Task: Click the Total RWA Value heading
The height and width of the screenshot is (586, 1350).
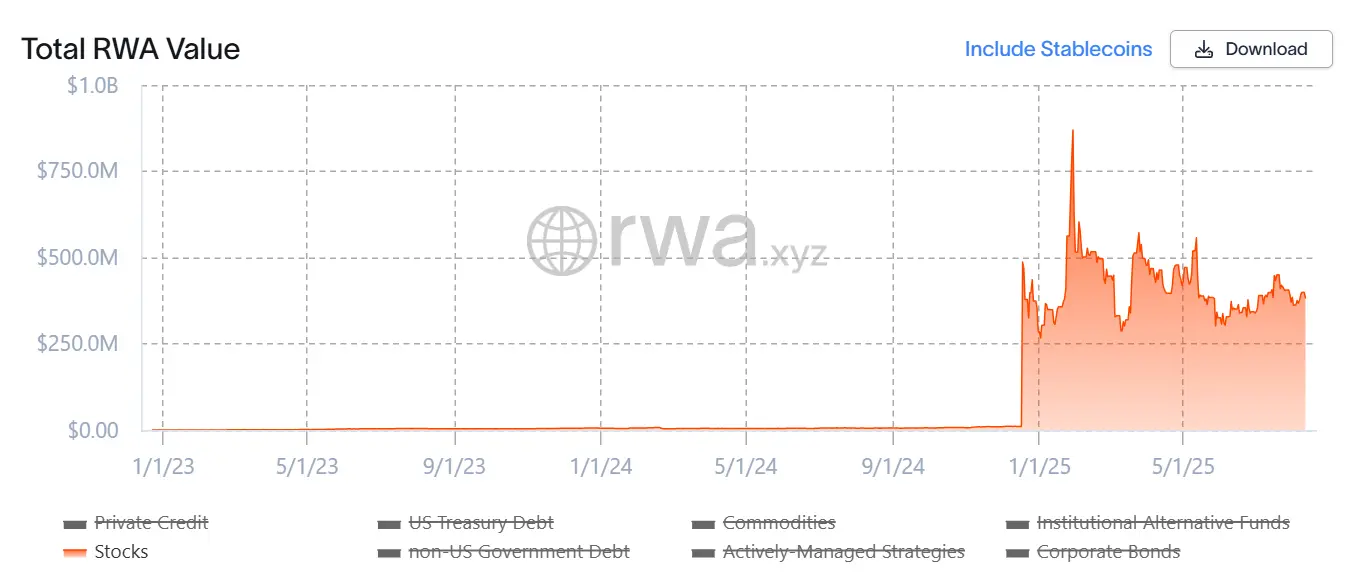Action: [x=131, y=49]
